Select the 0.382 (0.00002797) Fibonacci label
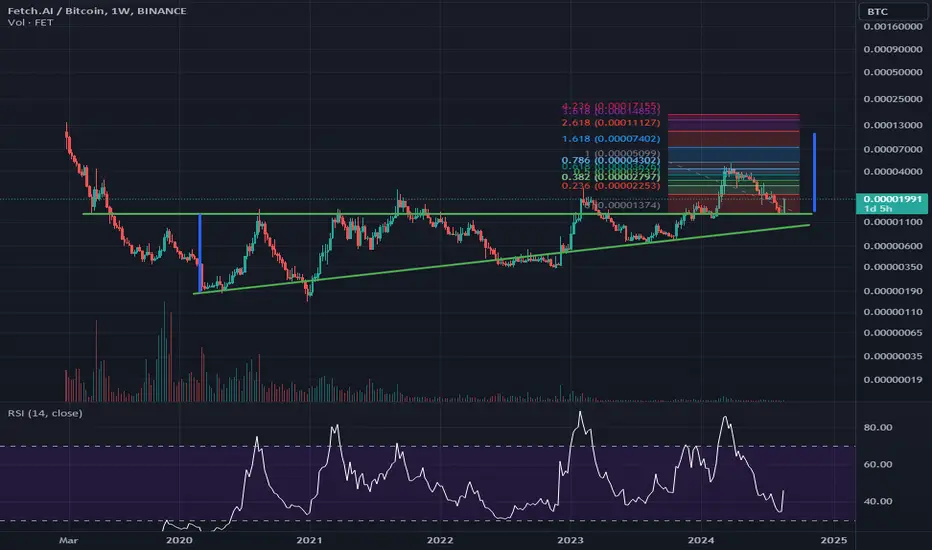 (610, 177)
